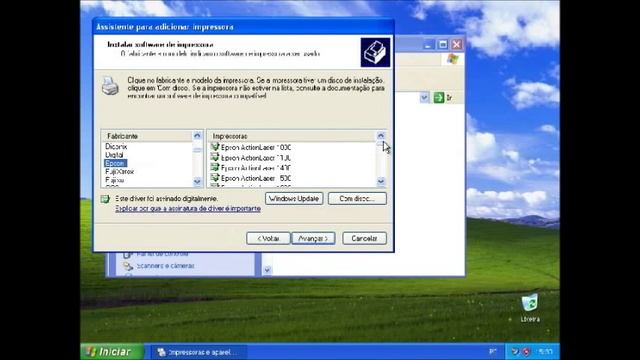Image resolution: width=640 pixels, height=360 pixels.
Task: Minimize the background printers window
Action: [x=428, y=44]
